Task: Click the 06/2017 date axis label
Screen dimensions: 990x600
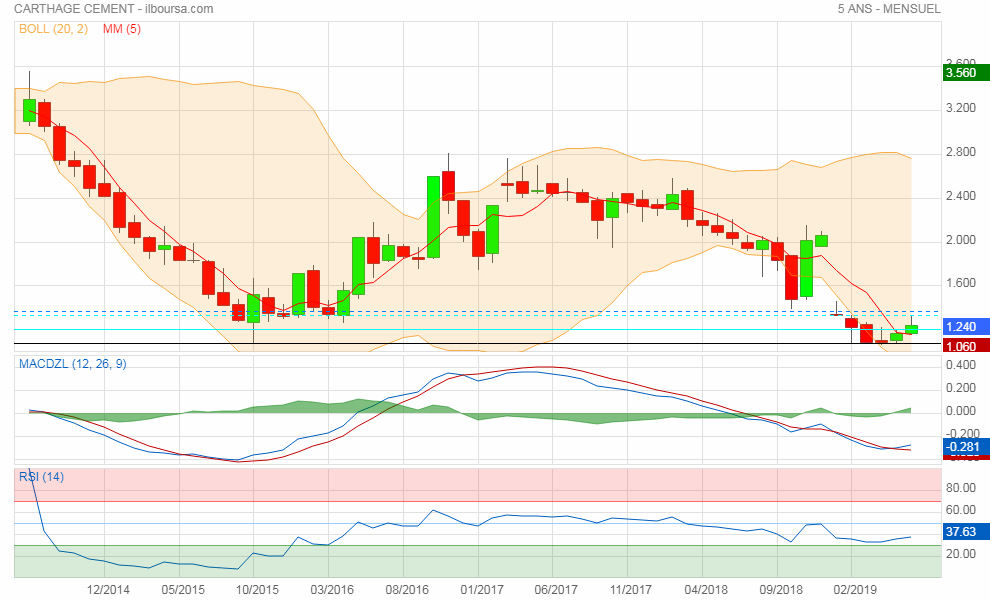Action: click(556, 590)
